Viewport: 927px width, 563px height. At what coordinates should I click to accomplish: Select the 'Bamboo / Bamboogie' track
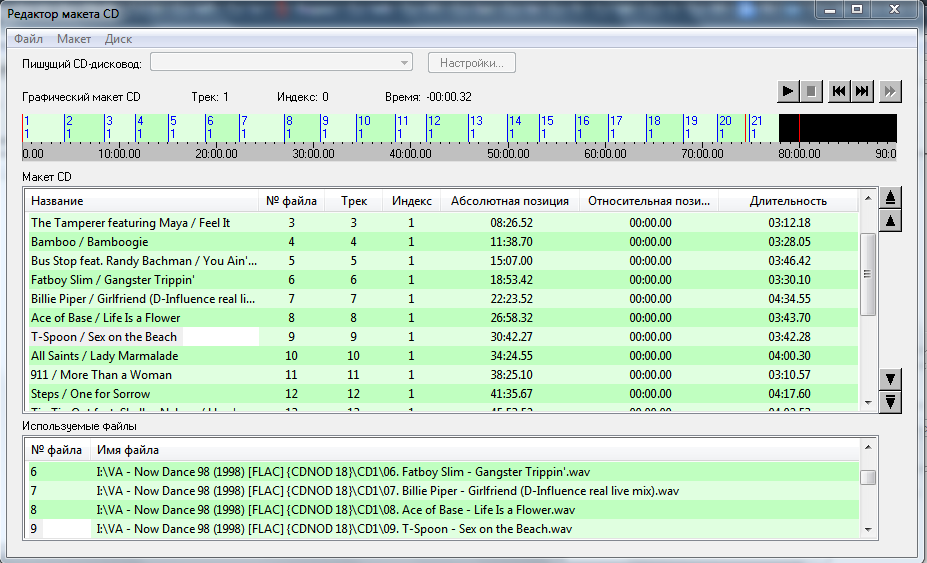coord(443,242)
